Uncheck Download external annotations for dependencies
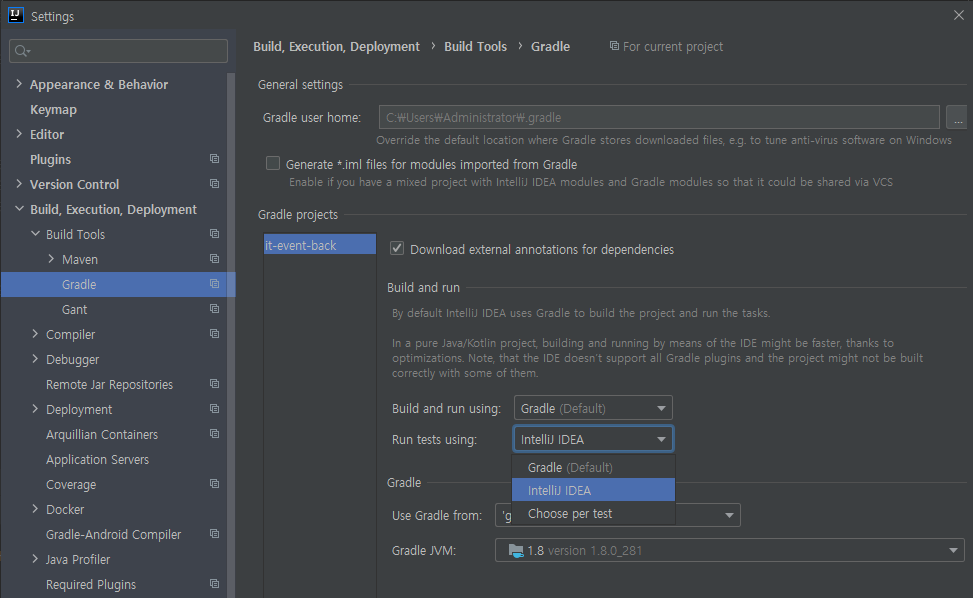 397,249
